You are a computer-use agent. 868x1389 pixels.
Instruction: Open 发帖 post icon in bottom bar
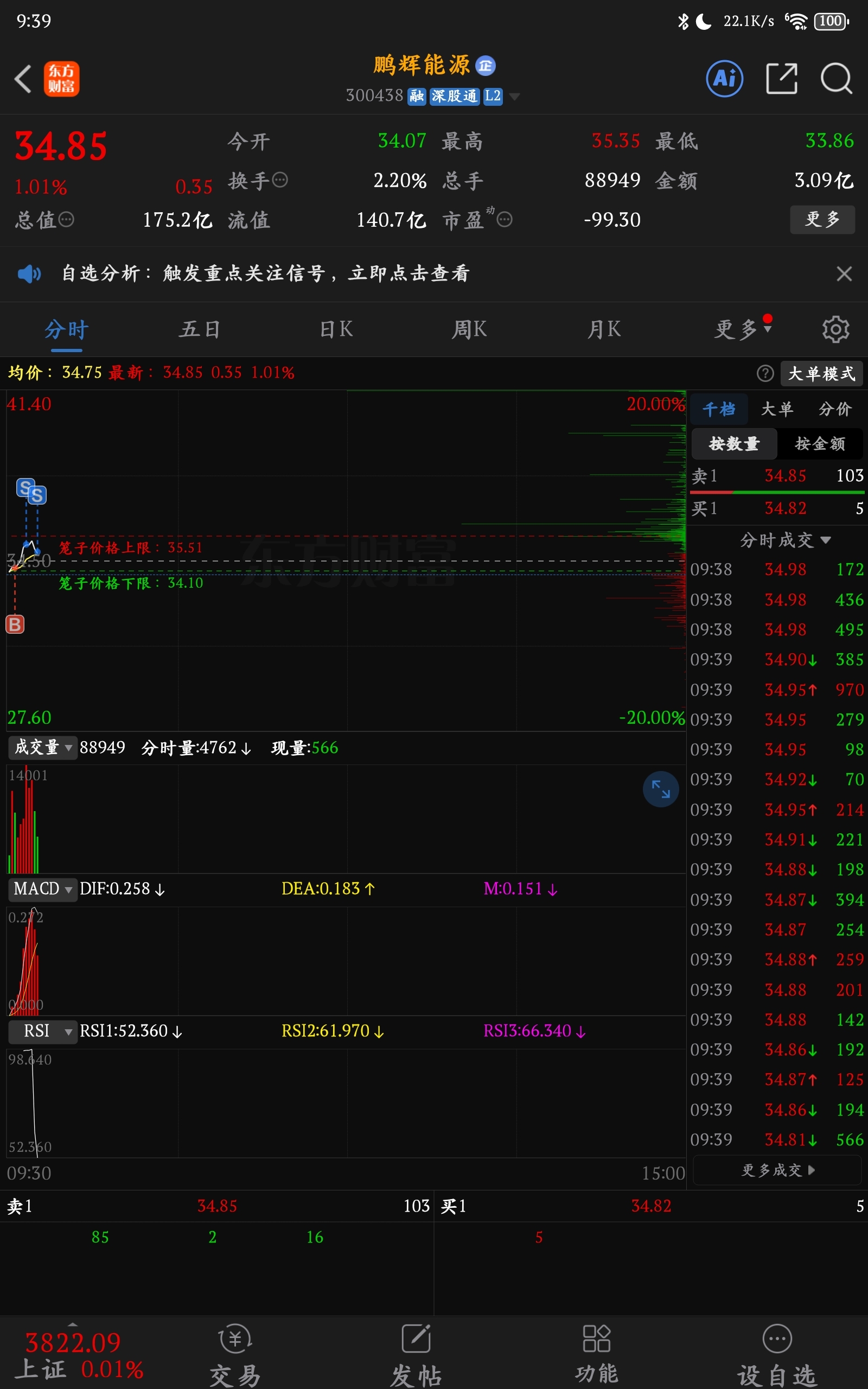[x=416, y=1356]
